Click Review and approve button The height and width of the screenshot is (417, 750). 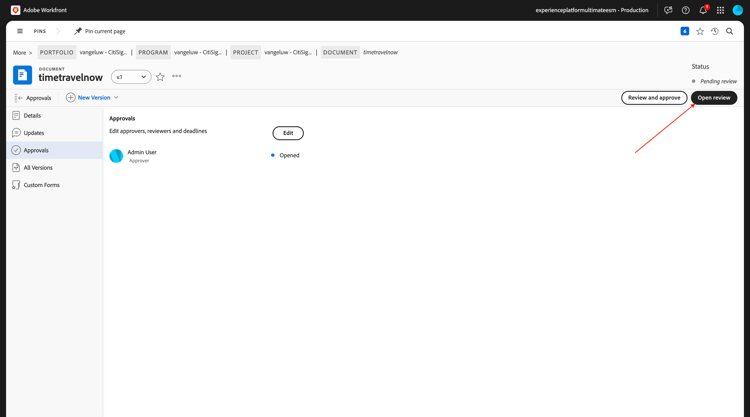coord(654,98)
